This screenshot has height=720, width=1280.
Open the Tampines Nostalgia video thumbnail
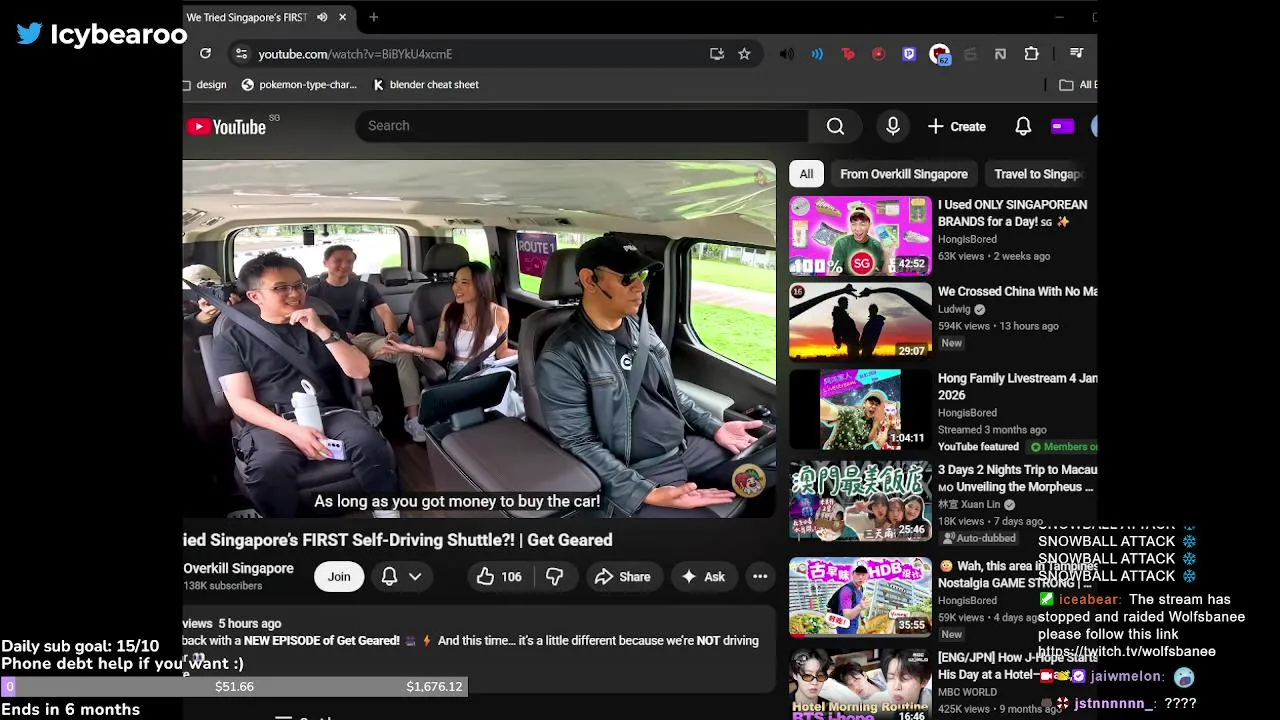point(860,596)
